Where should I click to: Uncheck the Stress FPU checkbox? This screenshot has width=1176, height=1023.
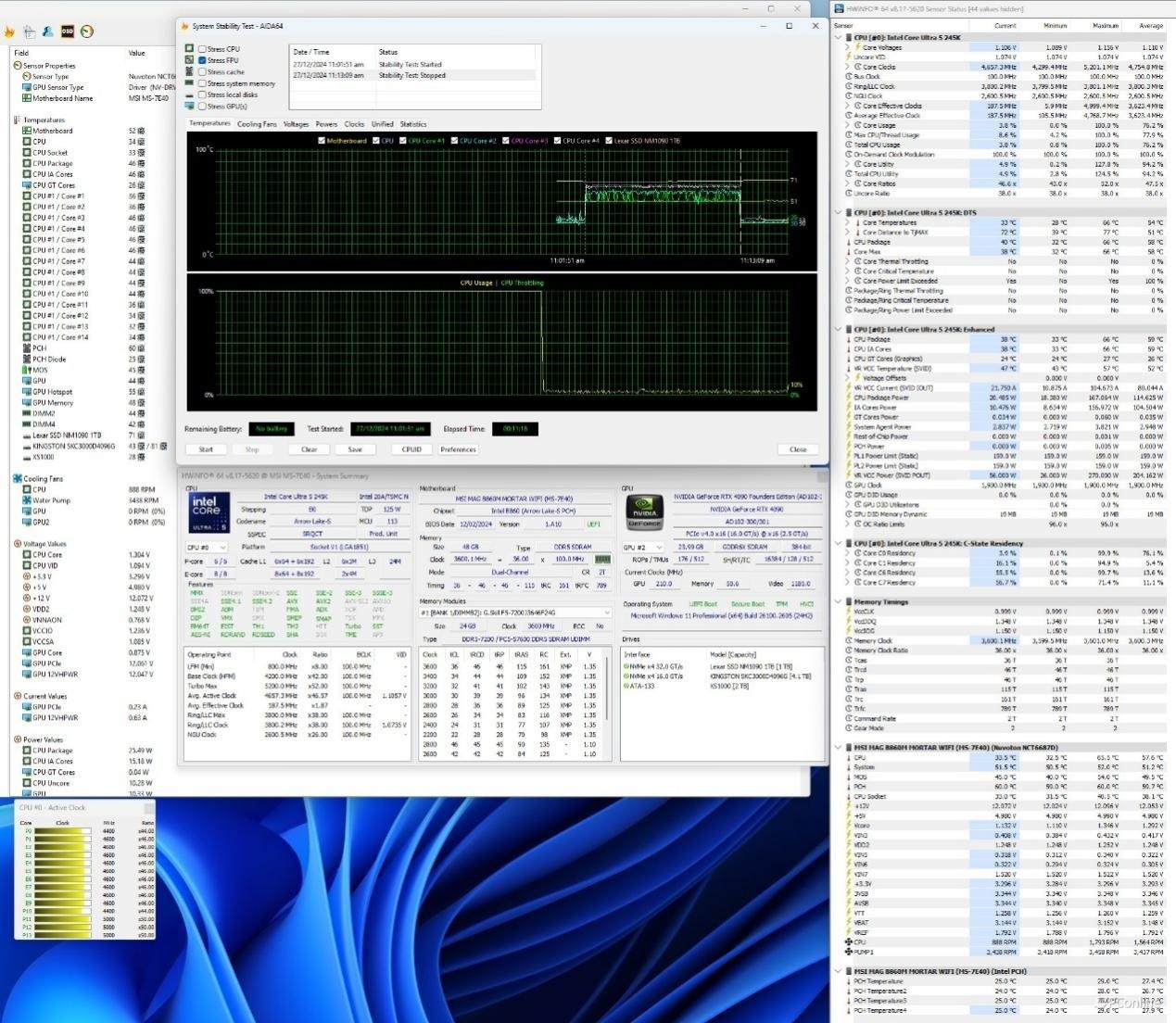[202, 60]
